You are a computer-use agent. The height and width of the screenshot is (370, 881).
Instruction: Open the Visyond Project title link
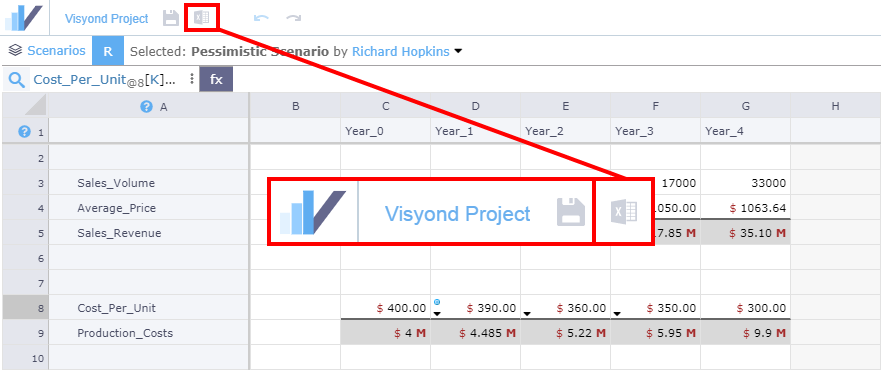(107, 19)
